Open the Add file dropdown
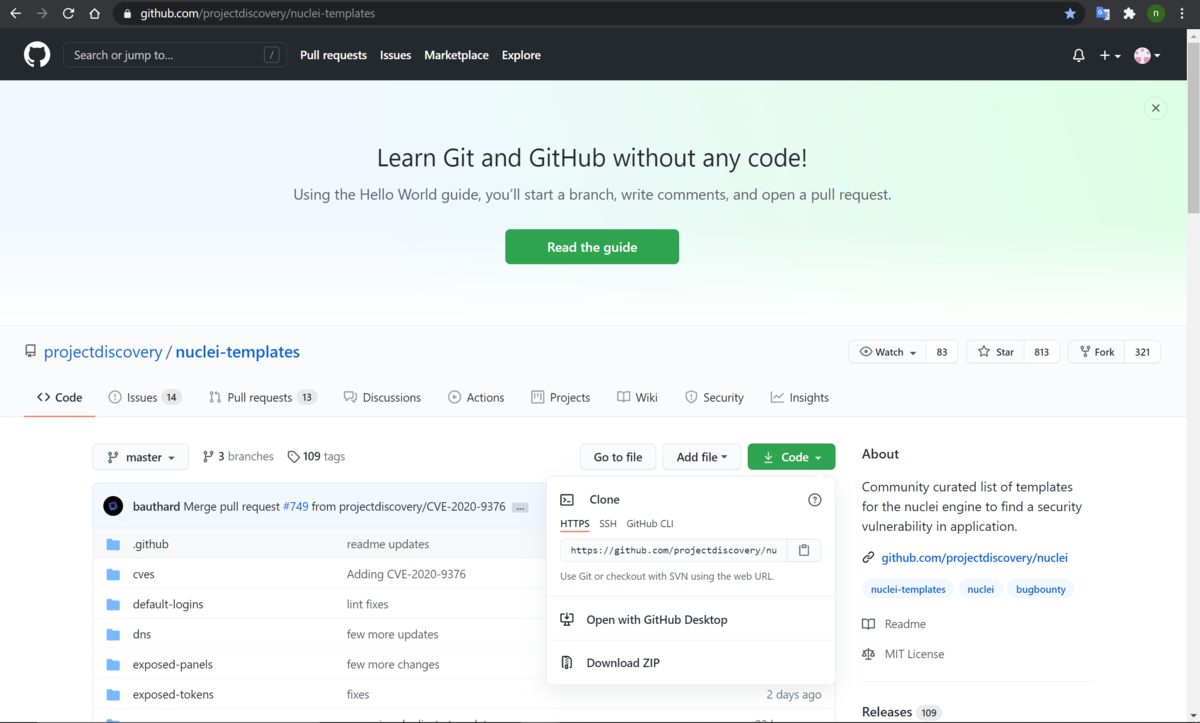 pos(701,457)
